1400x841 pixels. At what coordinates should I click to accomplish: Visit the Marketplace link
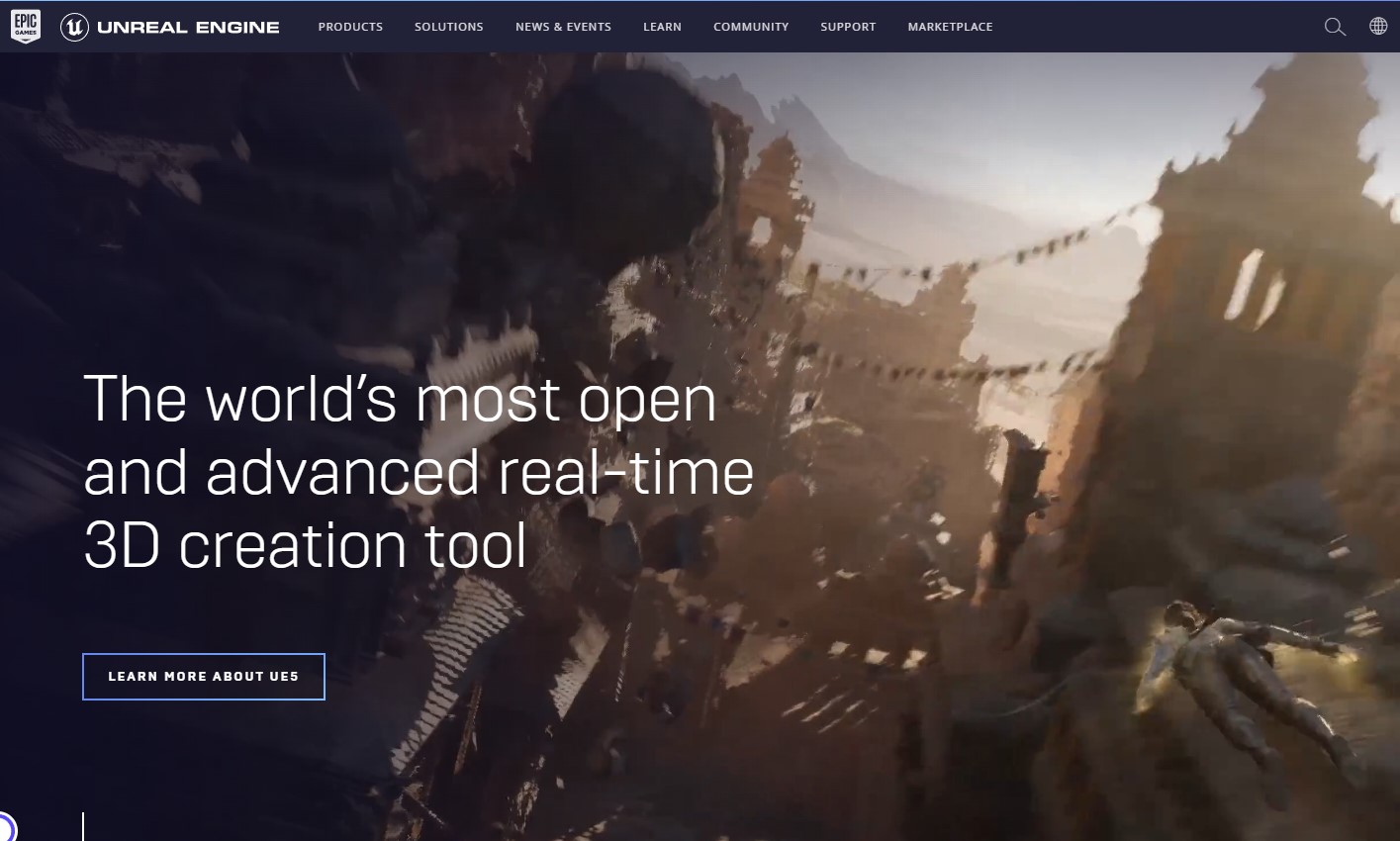pyautogui.click(x=950, y=27)
